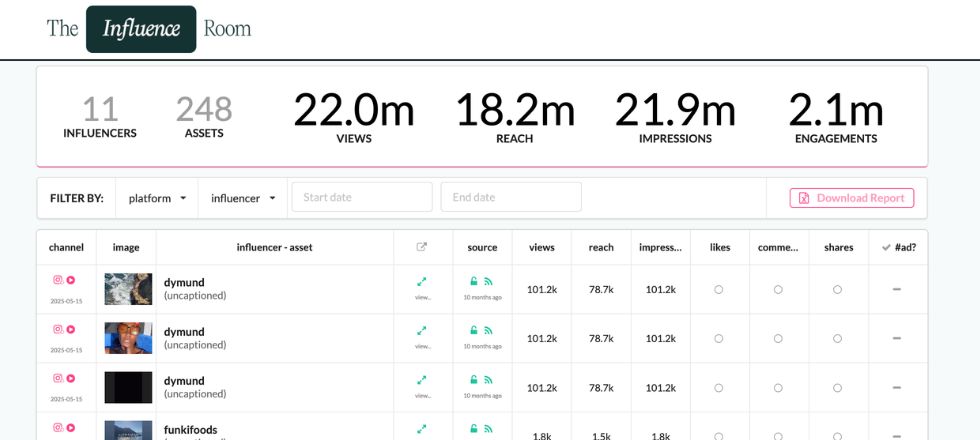Image resolution: width=980 pixels, height=440 pixels.
Task: Click the unlock icon in the black-thumbnail dymund row
Action: [x=474, y=379]
